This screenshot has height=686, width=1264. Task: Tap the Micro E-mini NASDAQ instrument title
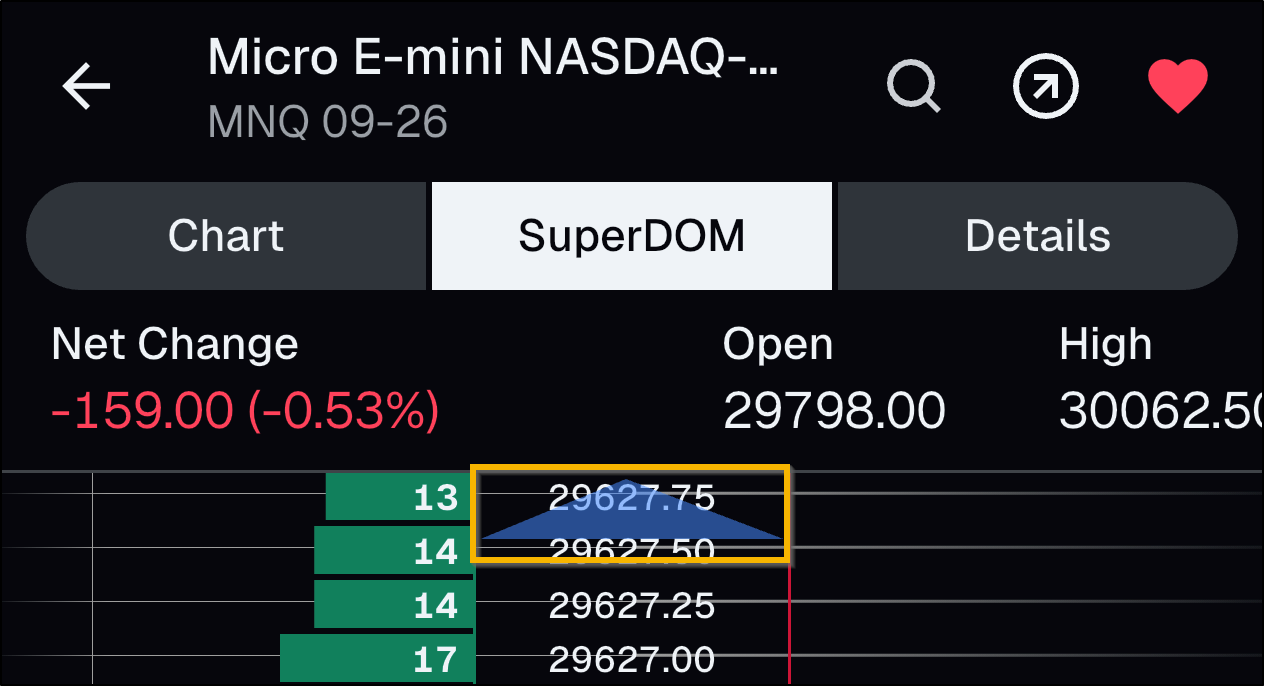[492, 60]
